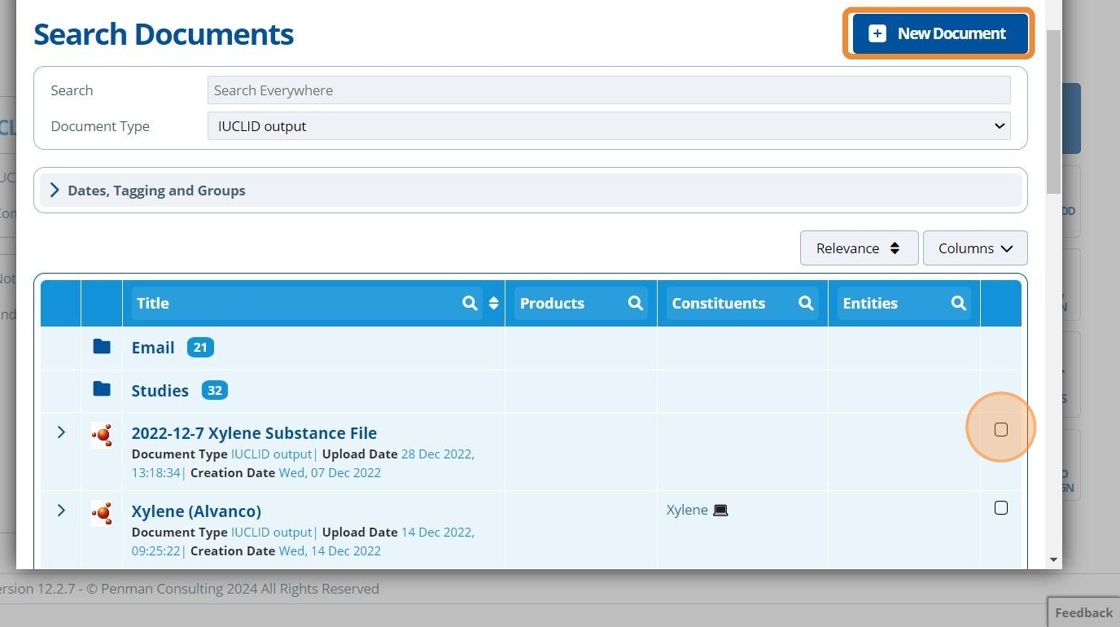Viewport: 1120px width, 627px height.
Task: Click the Entities column search icon
Action: pyautogui.click(x=959, y=303)
